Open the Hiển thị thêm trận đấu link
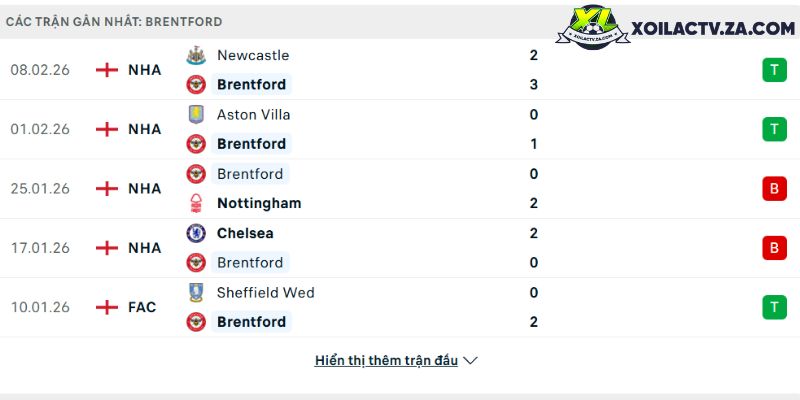Viewport: 800px width, 400px height. (386, 361)
